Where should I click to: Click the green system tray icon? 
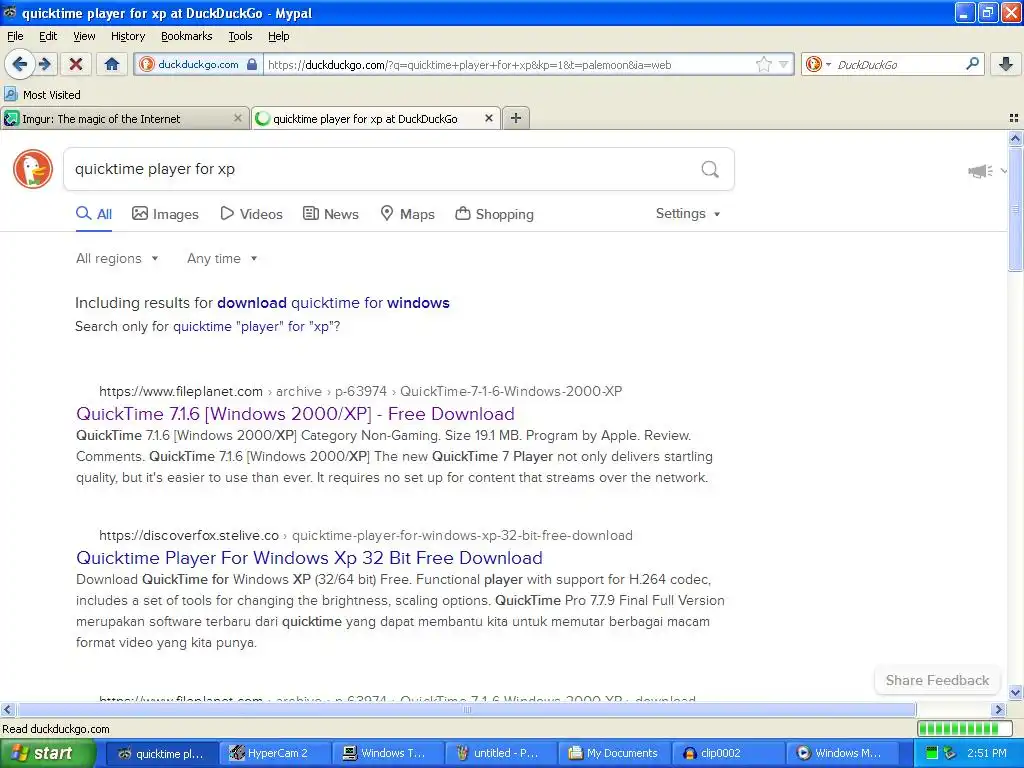pyautogui.click(x=932, y=754)
